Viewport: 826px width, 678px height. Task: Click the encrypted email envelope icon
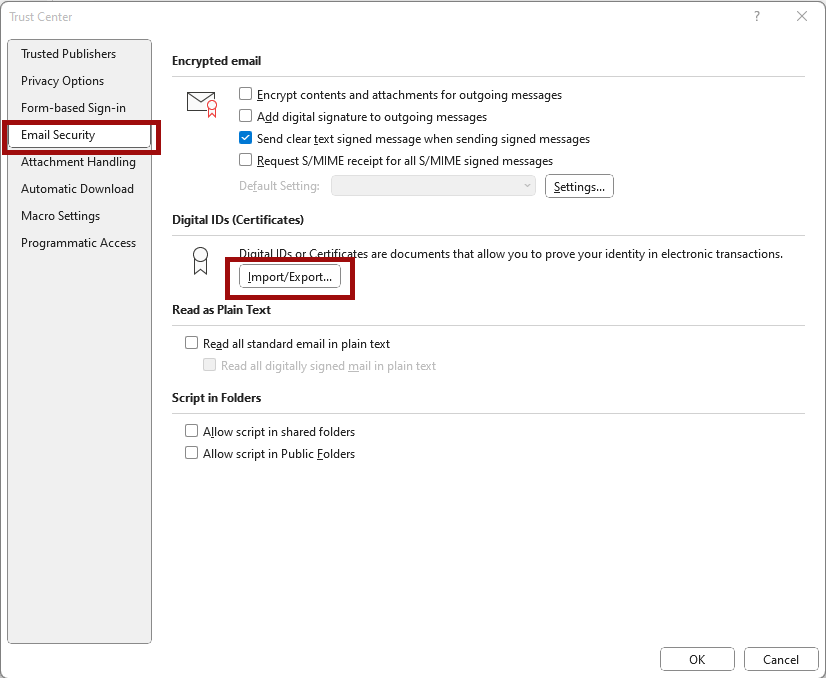point(202,103)
